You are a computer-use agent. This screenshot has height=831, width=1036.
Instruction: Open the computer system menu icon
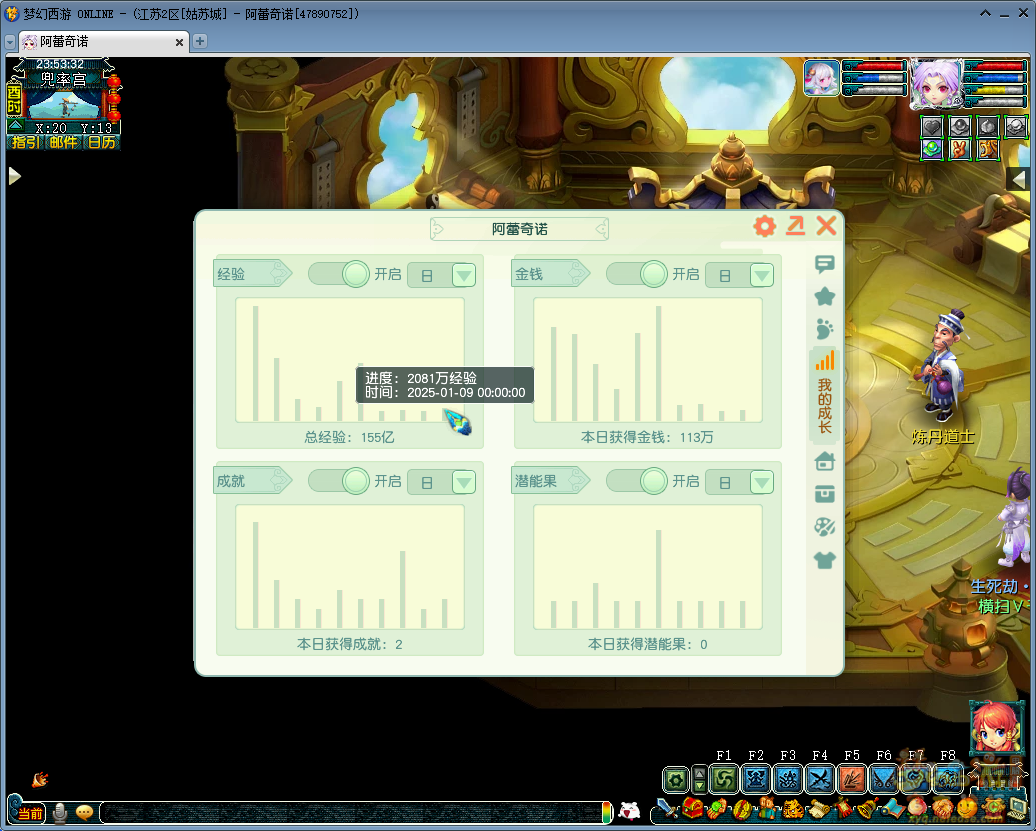(x=1018, y=809)
